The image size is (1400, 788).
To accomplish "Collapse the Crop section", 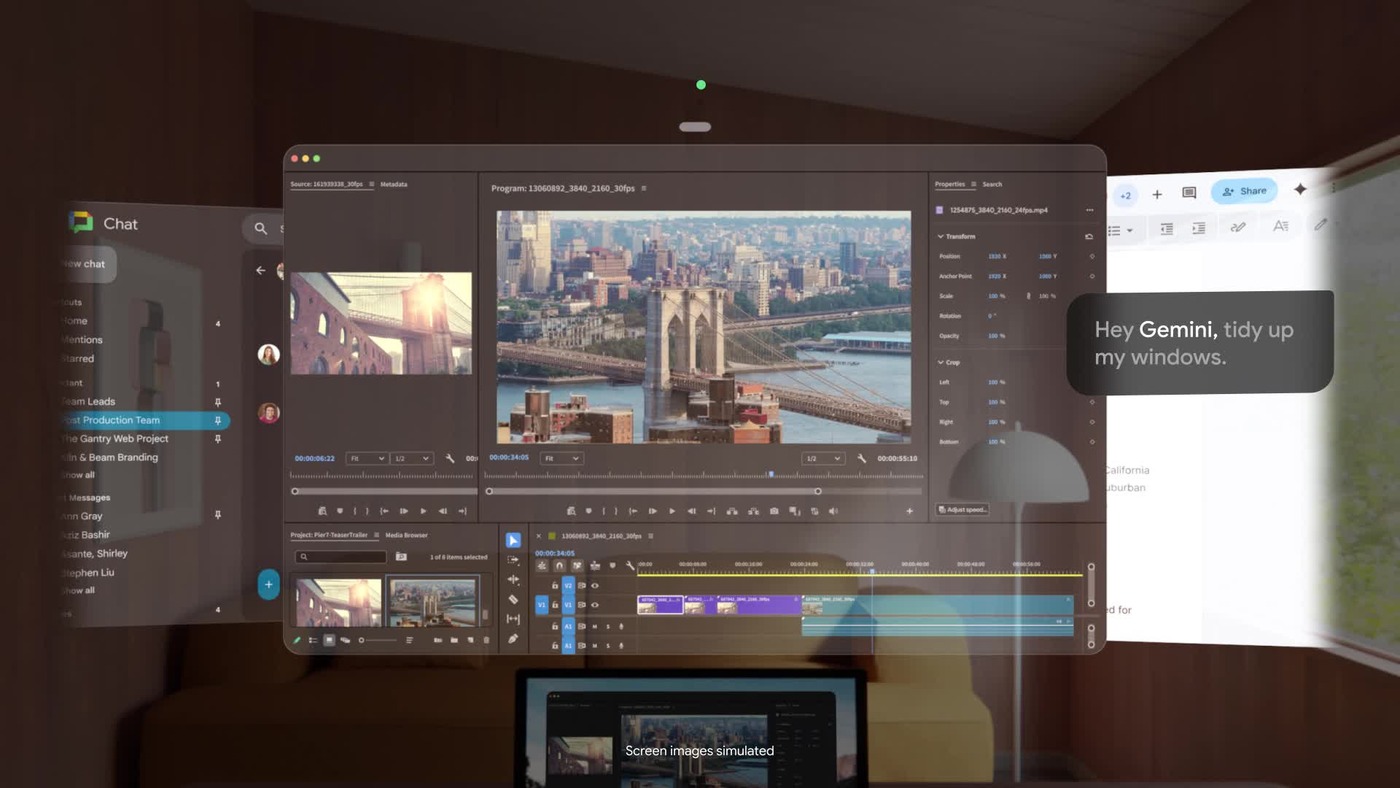I will pos(940,362).
